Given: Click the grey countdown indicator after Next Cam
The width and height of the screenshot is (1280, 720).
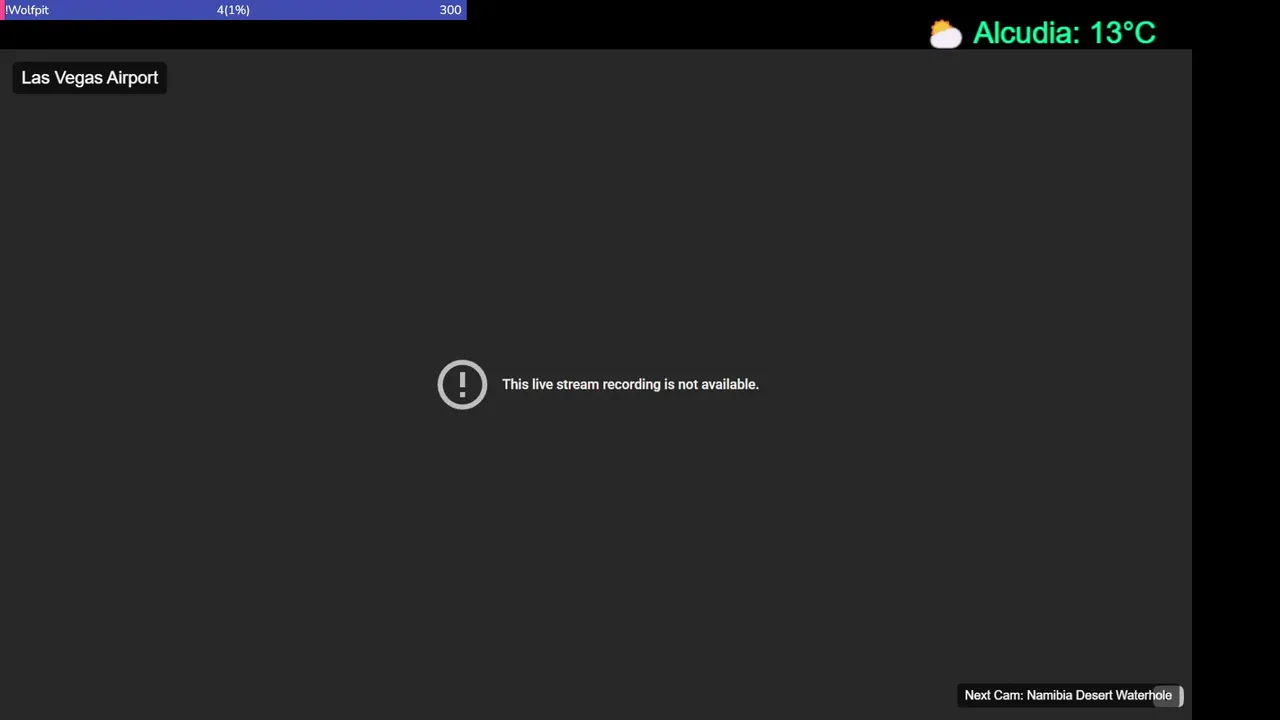Looking at the screenshot, I should point(1168,696).
